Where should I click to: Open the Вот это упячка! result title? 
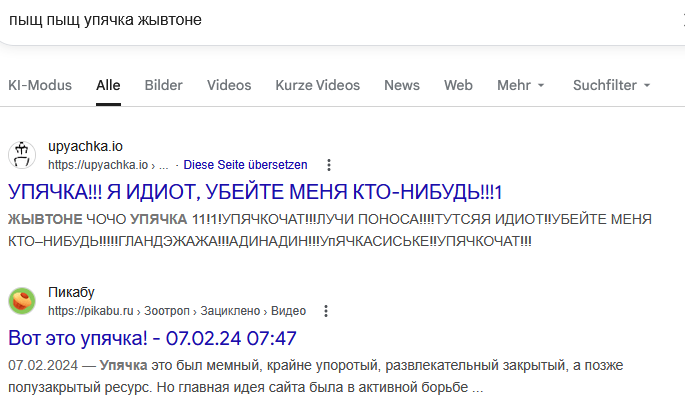(x=152, y=338)
